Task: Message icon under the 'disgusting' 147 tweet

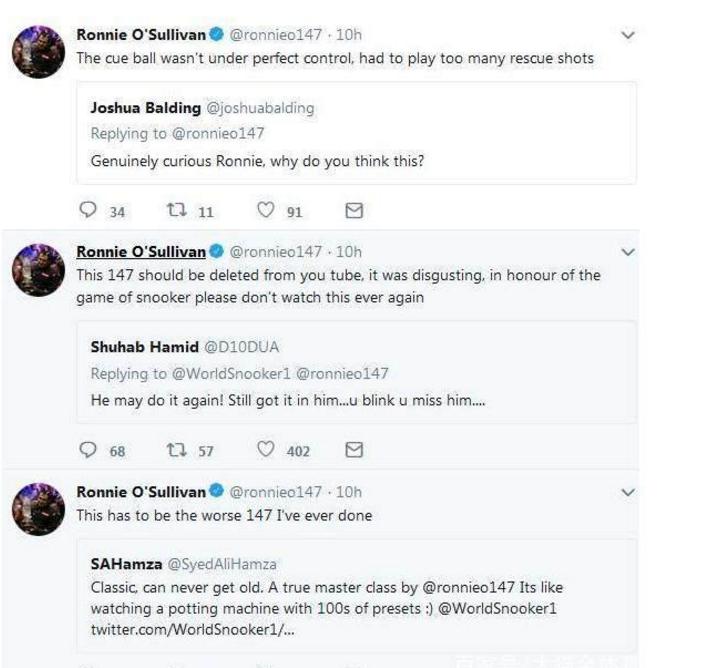Action: pyautogui.click(x=353, y=450)
